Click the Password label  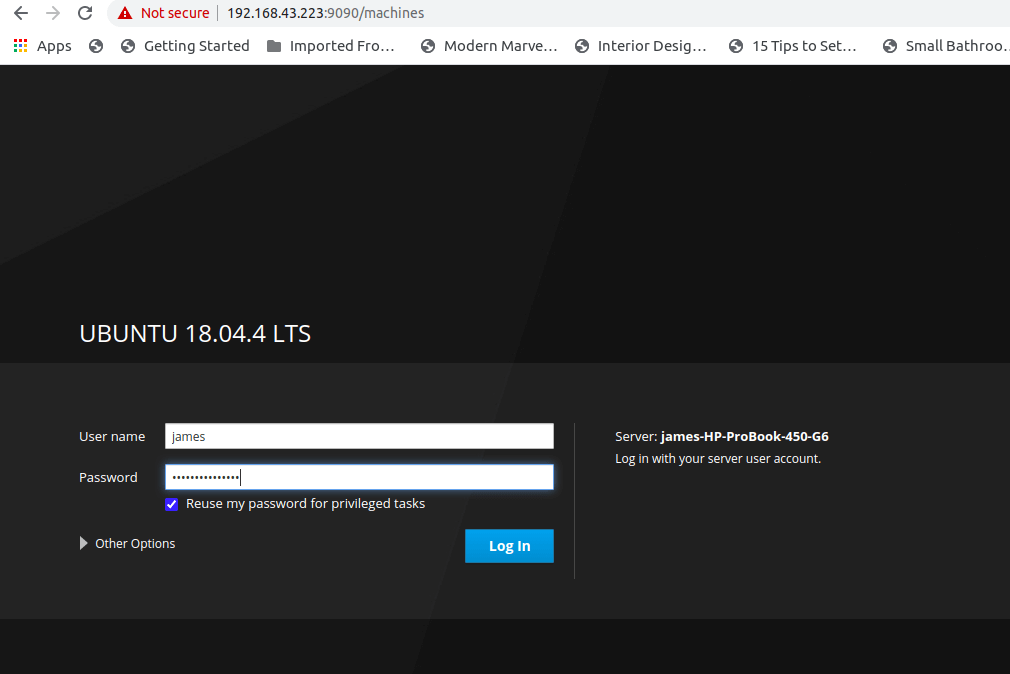[108, 477]
